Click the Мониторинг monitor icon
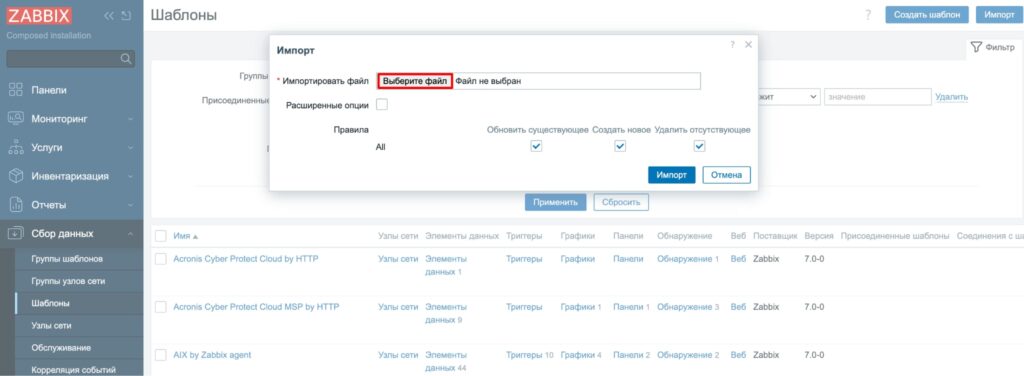This screenshot has height=376, width=1024. coord(16,119)
